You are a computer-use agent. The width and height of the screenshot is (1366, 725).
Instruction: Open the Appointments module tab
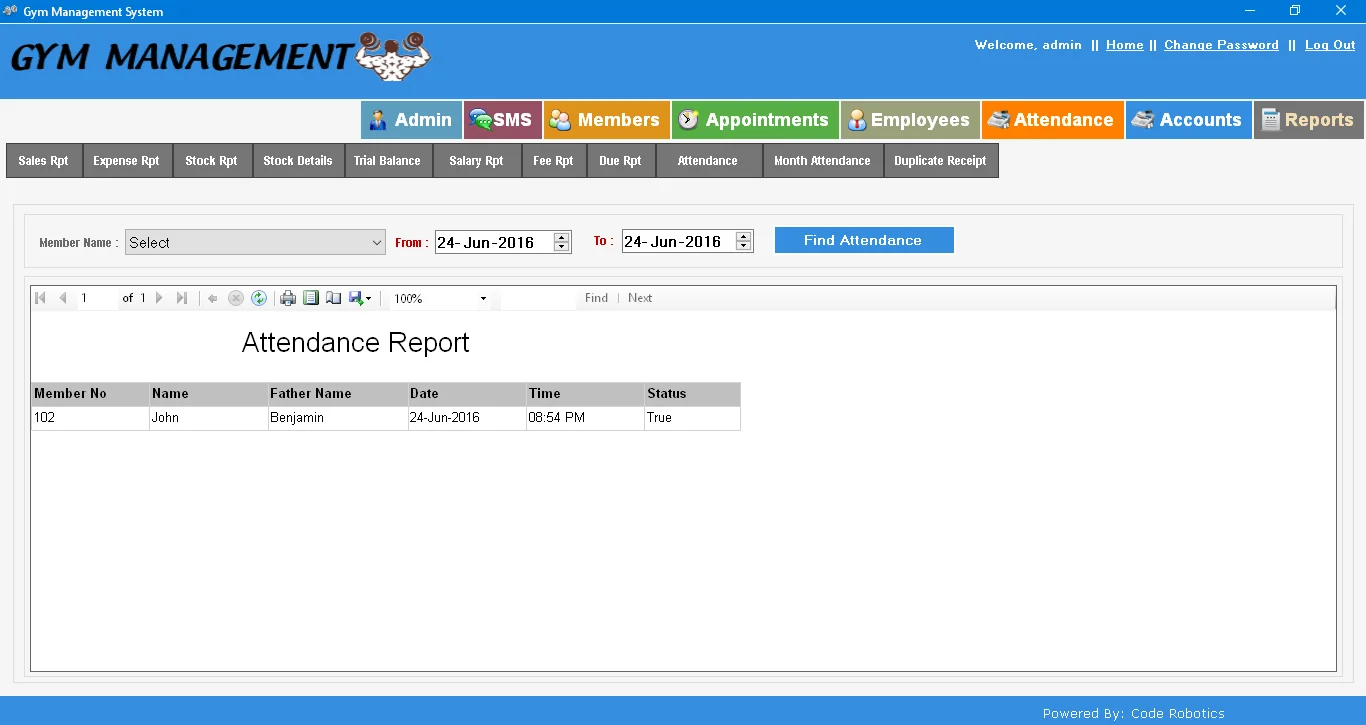click(755, 120)
